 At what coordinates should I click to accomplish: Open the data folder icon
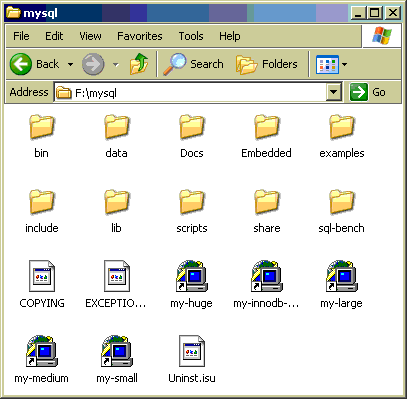coord(116,127)
